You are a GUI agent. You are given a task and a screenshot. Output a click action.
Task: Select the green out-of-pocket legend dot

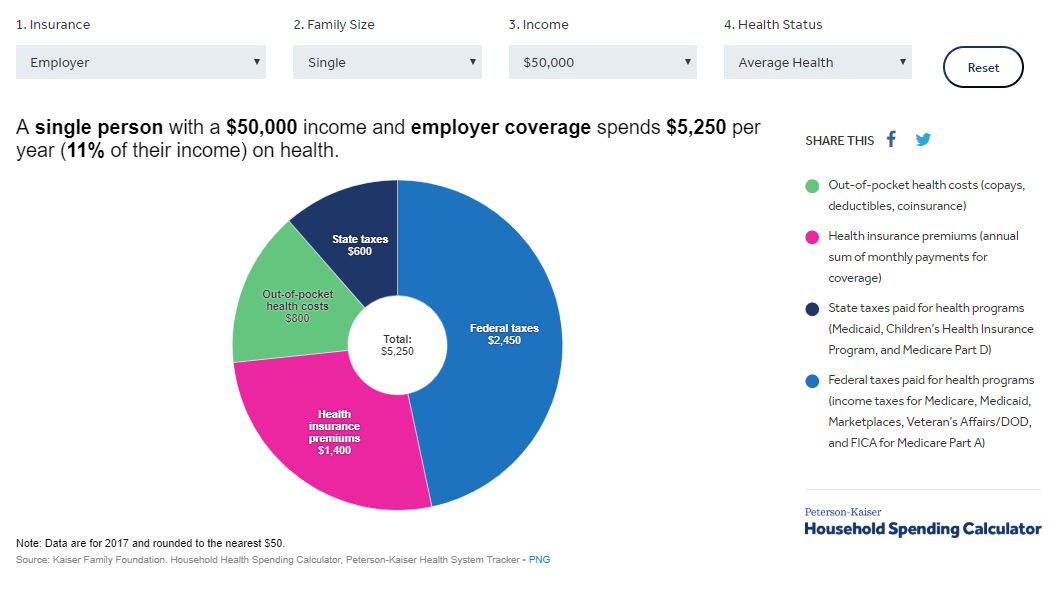pos(812,186)
